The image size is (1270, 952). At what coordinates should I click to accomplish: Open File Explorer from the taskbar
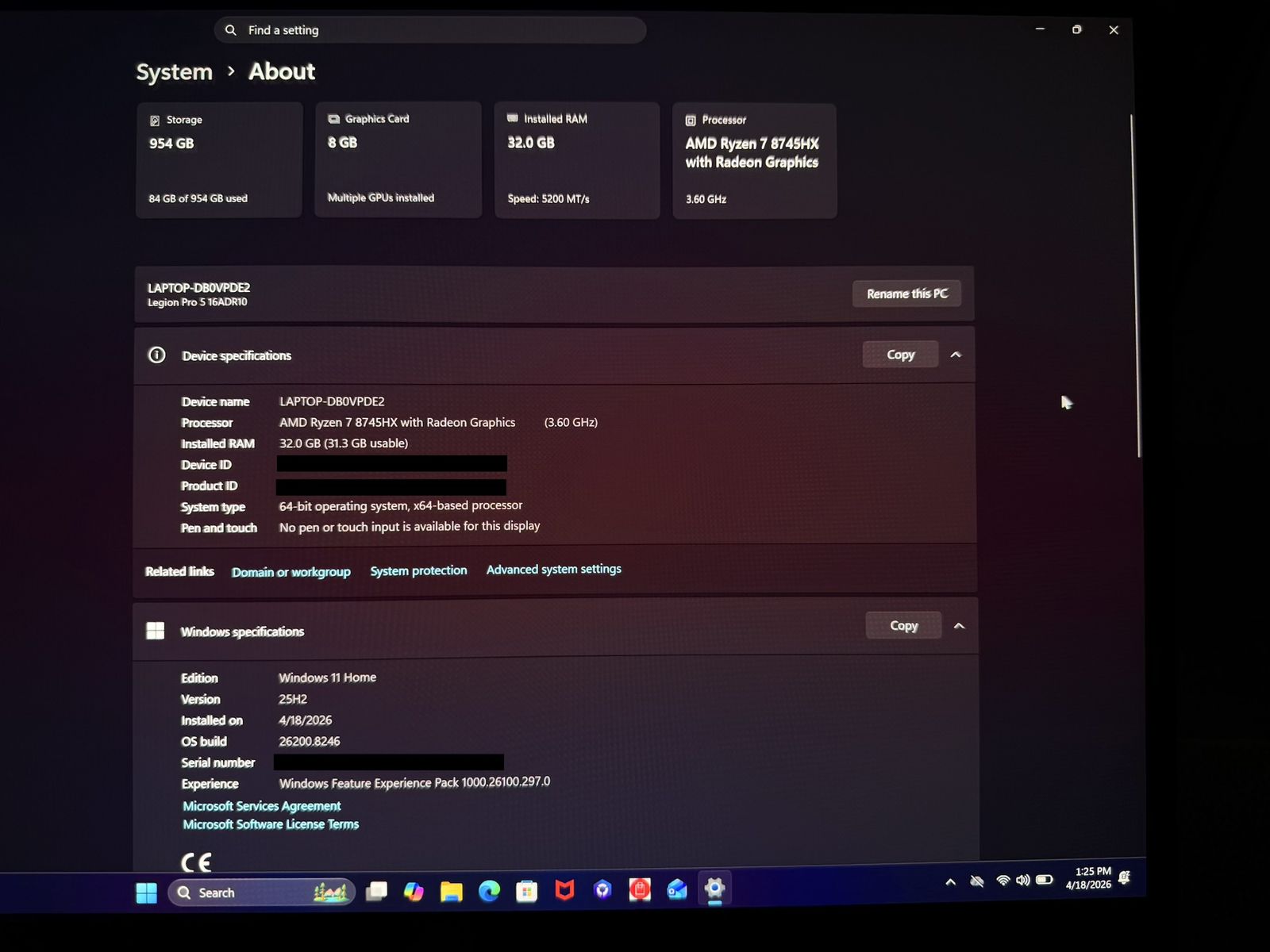pos(452,892)
